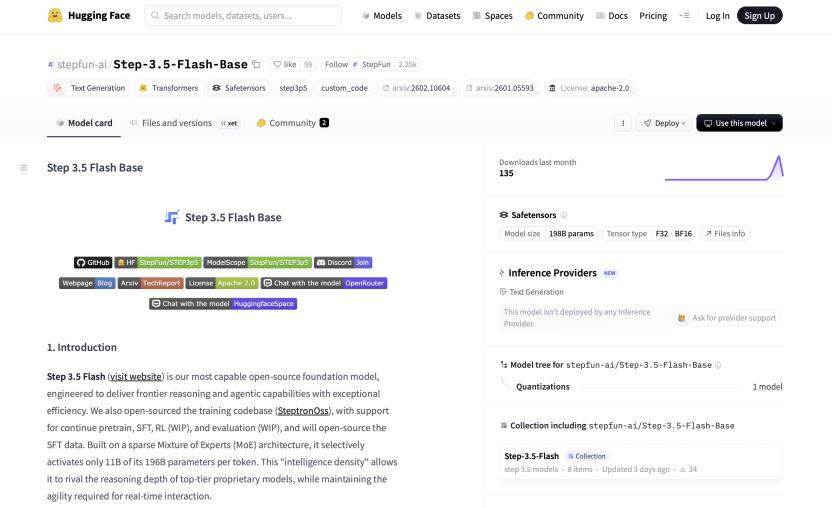Expand the Deploy dropdown
Screen dimensions: 832x508
click(665, 123)
